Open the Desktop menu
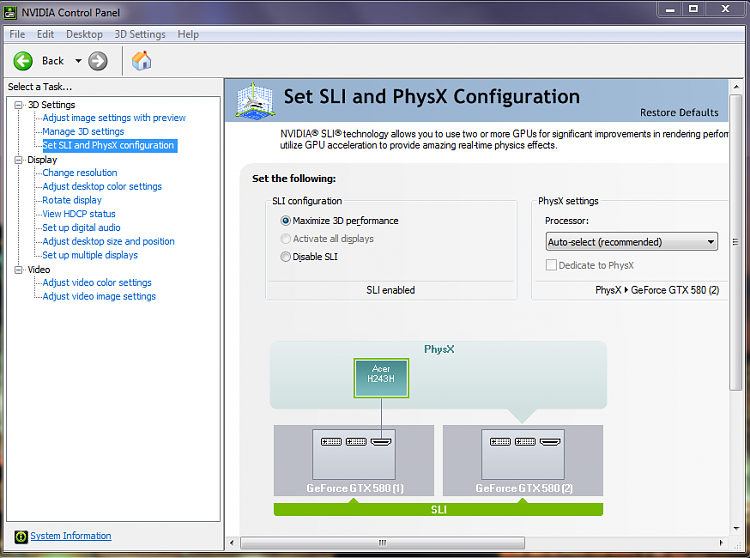 coord(84,34)
